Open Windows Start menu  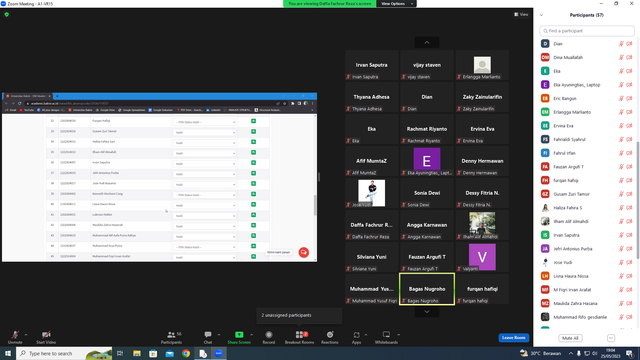[8, 353]
